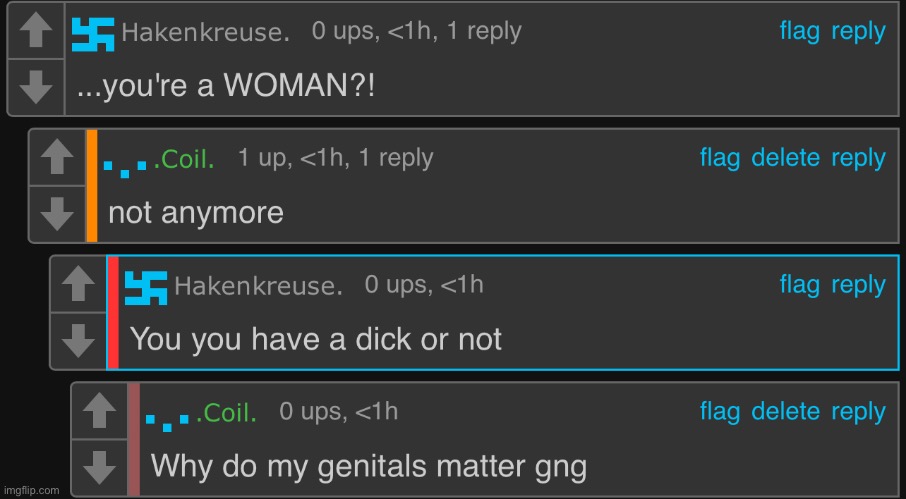Screen dimensions: 906x499
Task: Upvote the highlighted blue-bordered comment
Action: pos(78,285)
